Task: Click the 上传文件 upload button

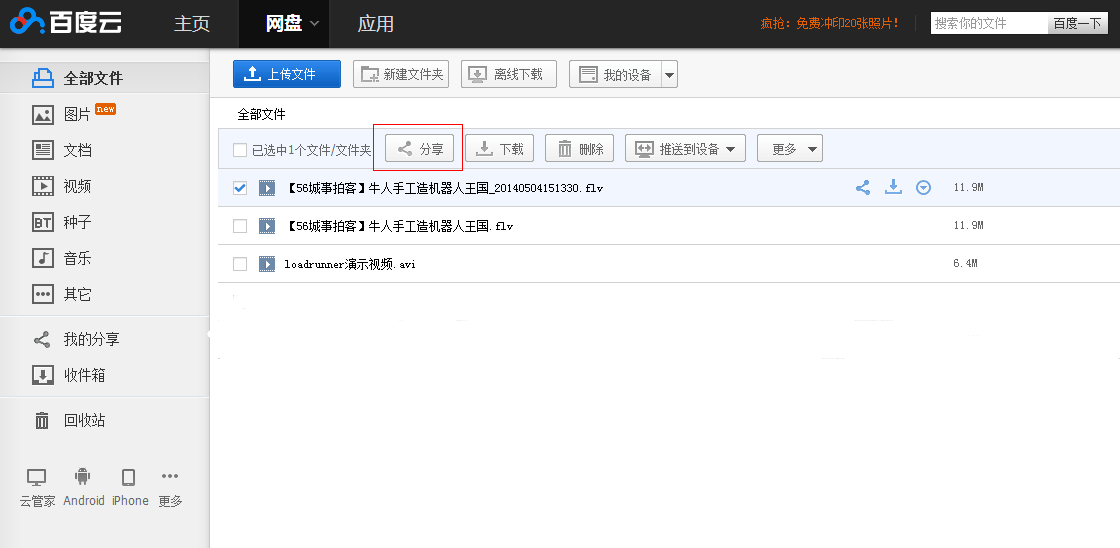Action: (x=287, y=74)
